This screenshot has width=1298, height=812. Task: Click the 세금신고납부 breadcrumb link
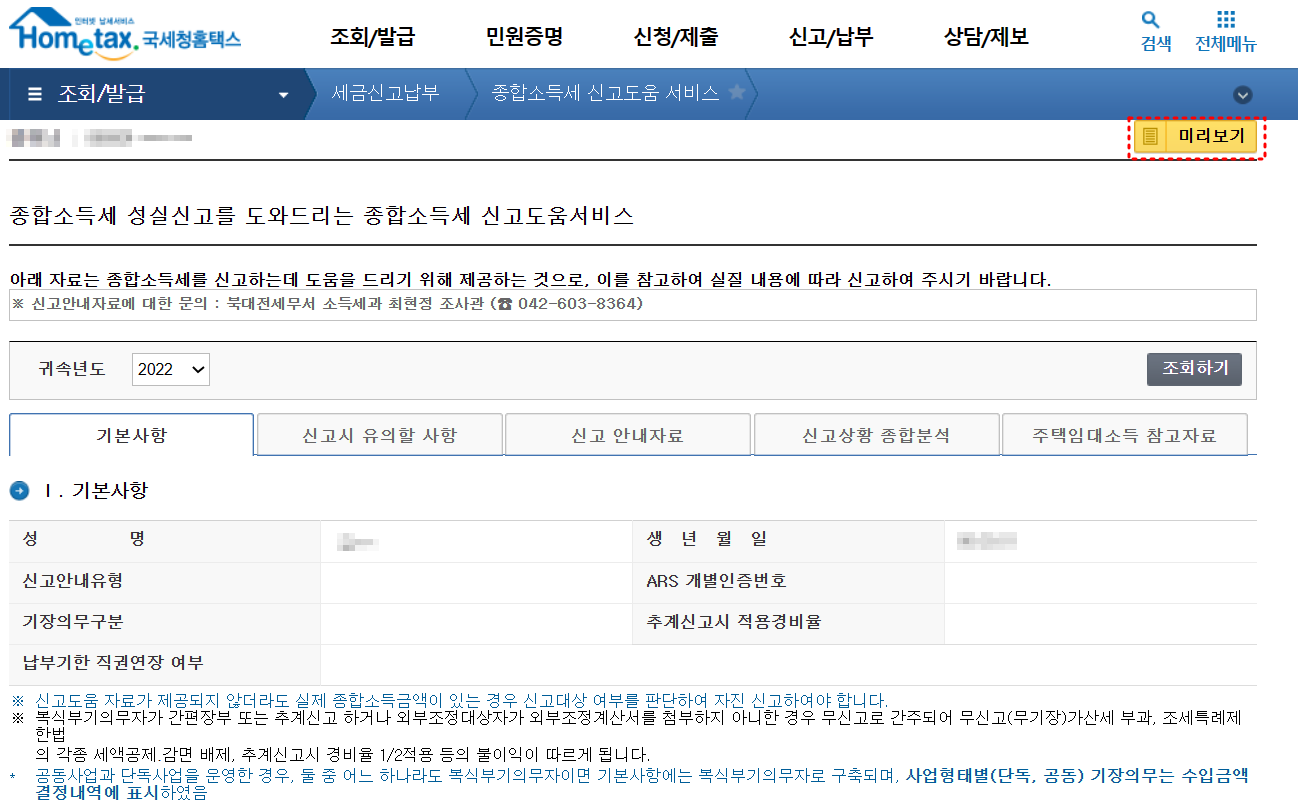coord(387,94)
